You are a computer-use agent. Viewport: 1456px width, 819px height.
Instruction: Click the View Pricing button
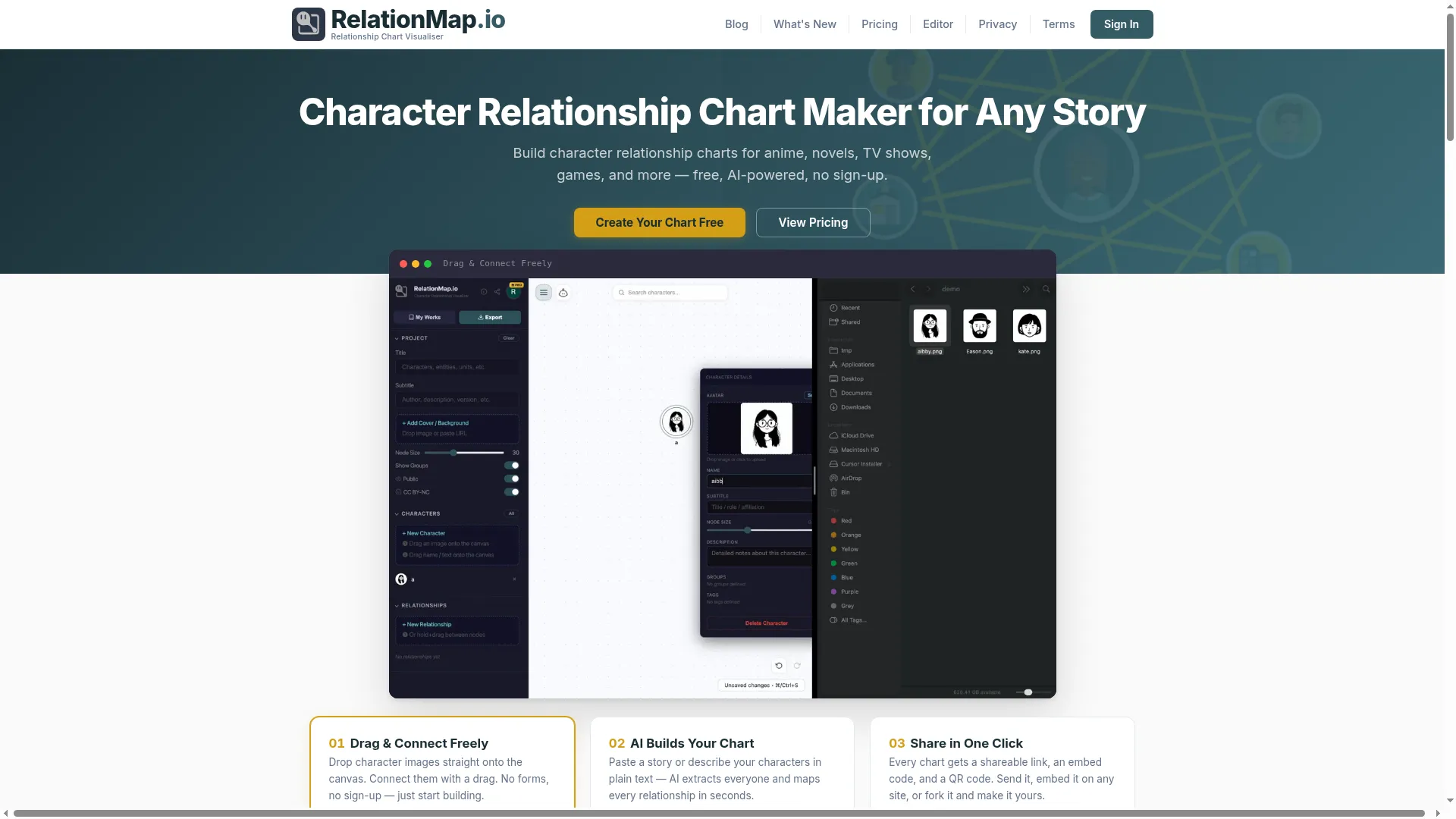[x=813, y=222]
